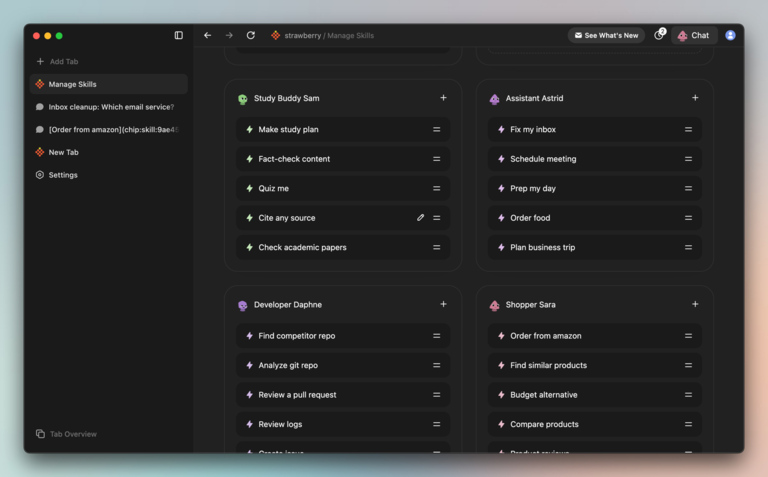
Task: Open Settings in the sidebar
Action: [109, 175]
